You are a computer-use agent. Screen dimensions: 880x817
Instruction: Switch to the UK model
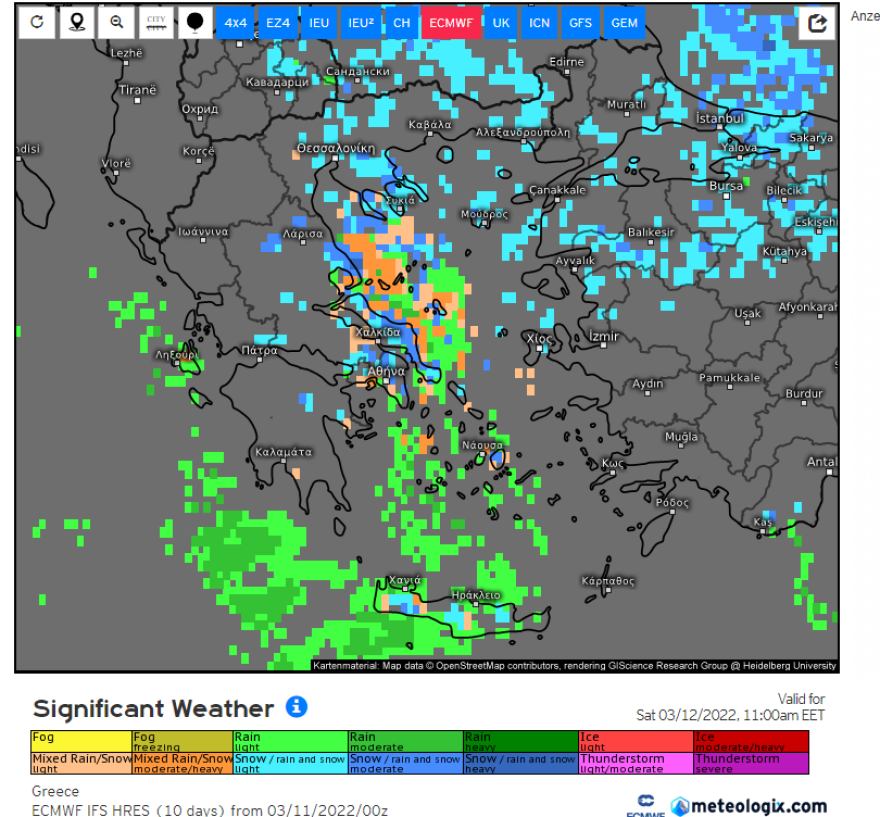[x=501, y=23]
